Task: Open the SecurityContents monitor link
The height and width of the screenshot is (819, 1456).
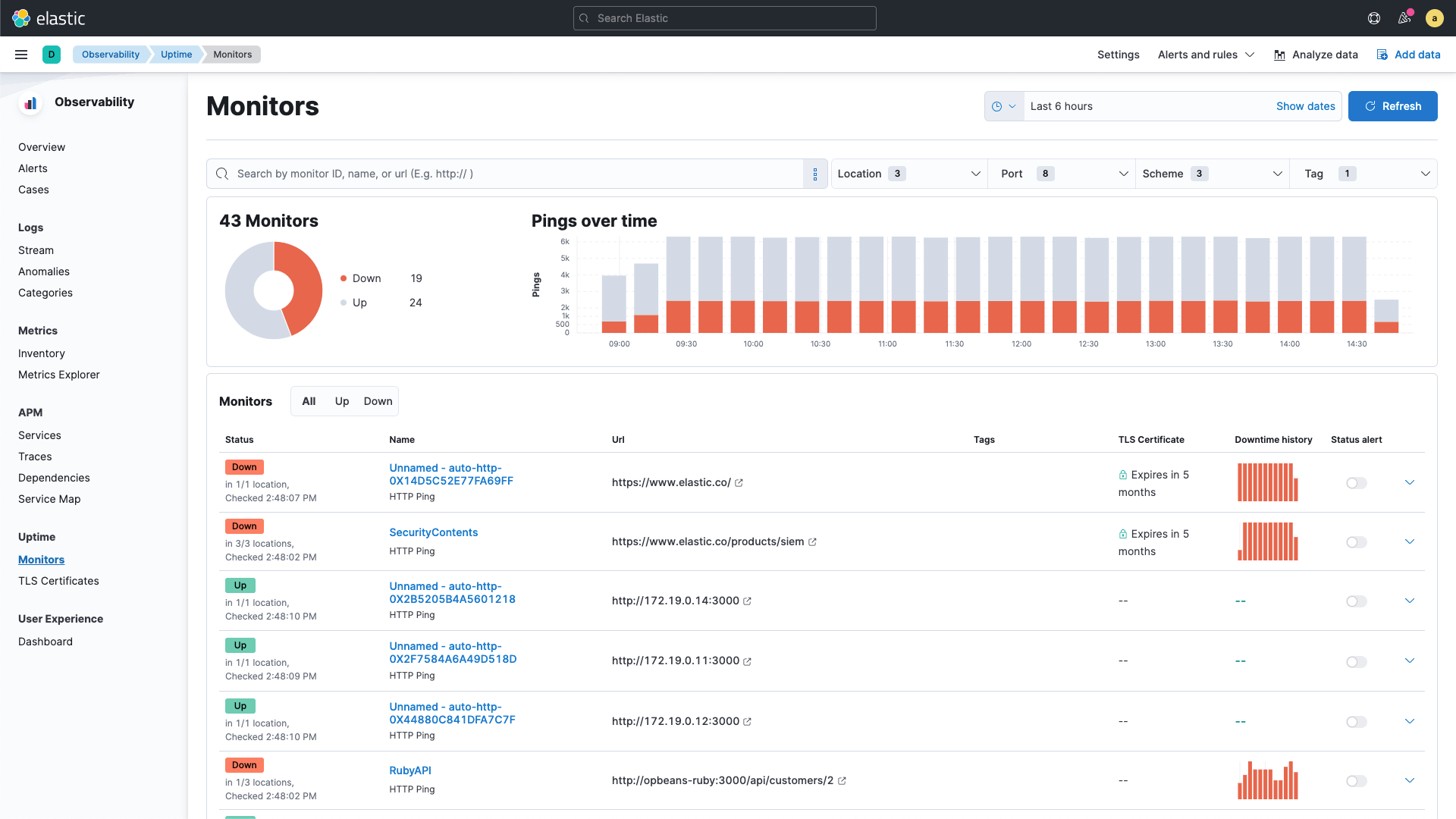Action: 433,532
